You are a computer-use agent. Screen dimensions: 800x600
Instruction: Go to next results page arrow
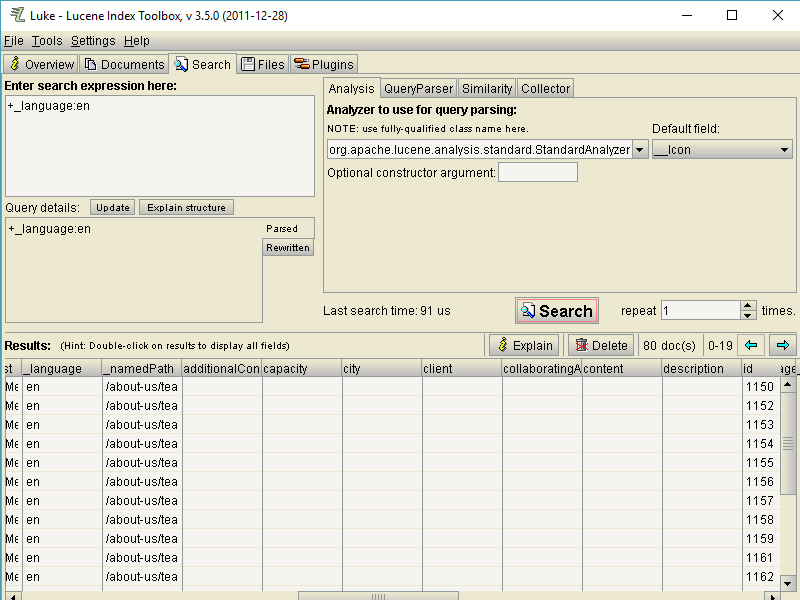[783, 345]
